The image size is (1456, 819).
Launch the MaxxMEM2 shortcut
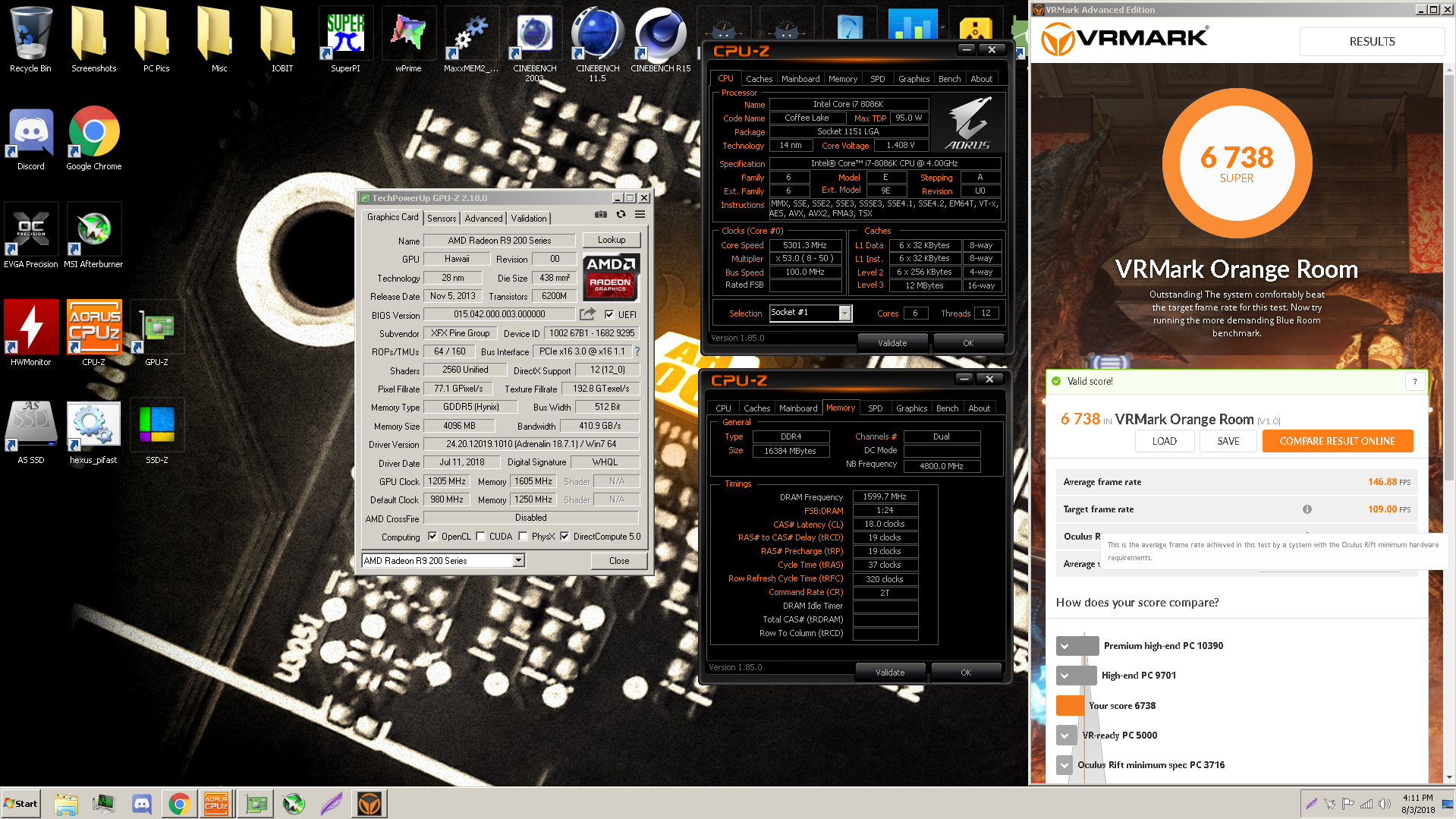[x=471, y=39]
